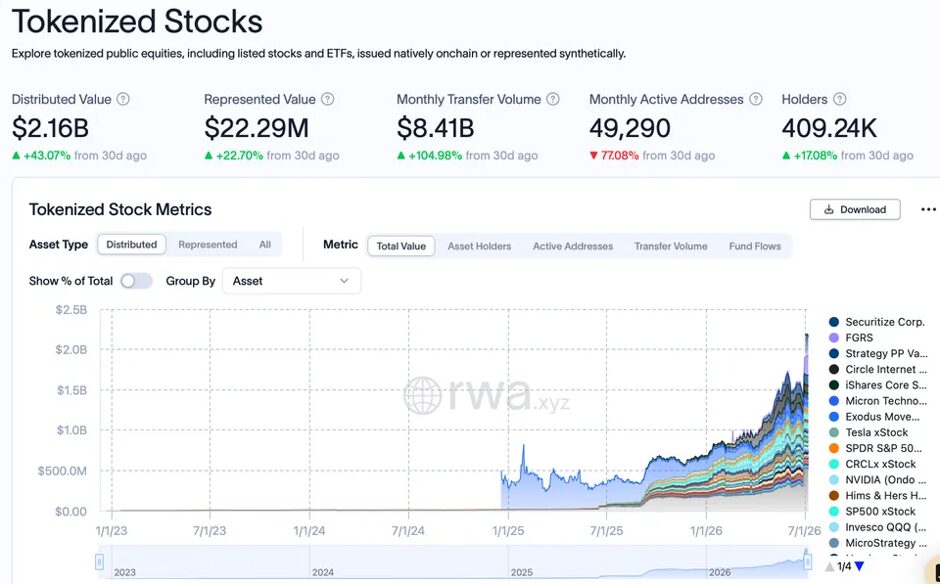The height and width of the screenshot is (584, 940).
Task: Click the 409.24K Holders figure
Action: (x=829, y=128)
